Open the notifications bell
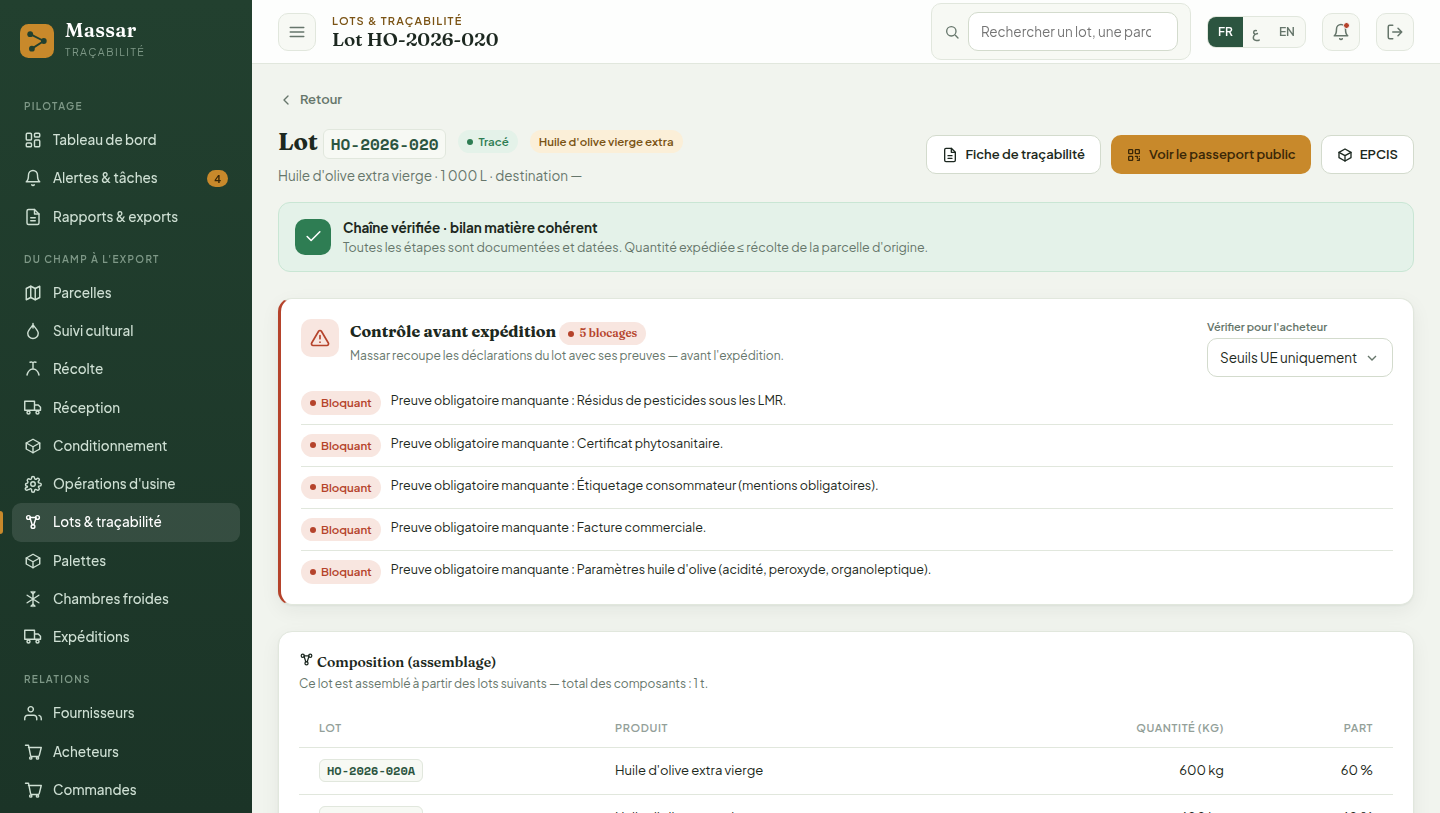 click(x=1341, y=32)
